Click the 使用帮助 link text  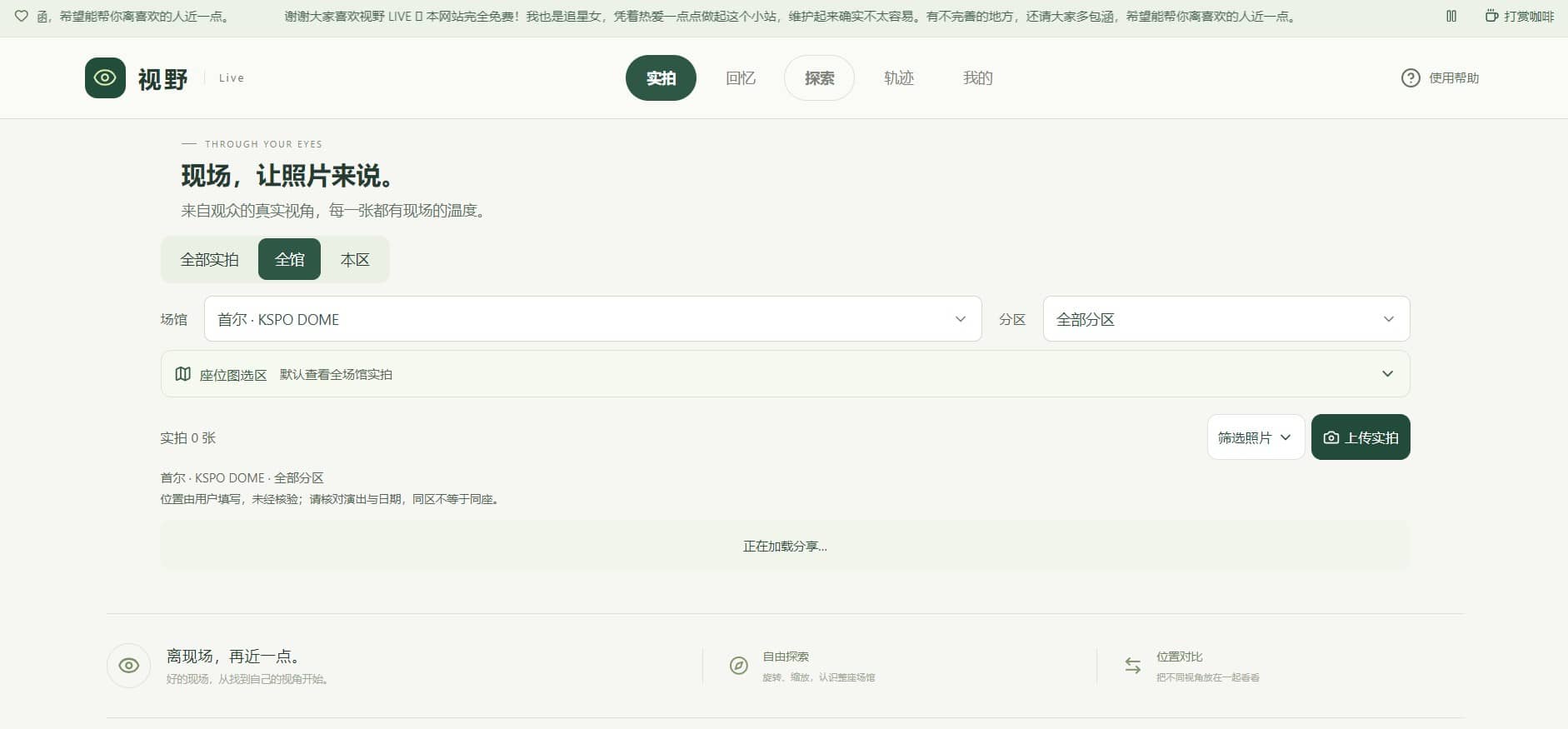[1454, 77]
